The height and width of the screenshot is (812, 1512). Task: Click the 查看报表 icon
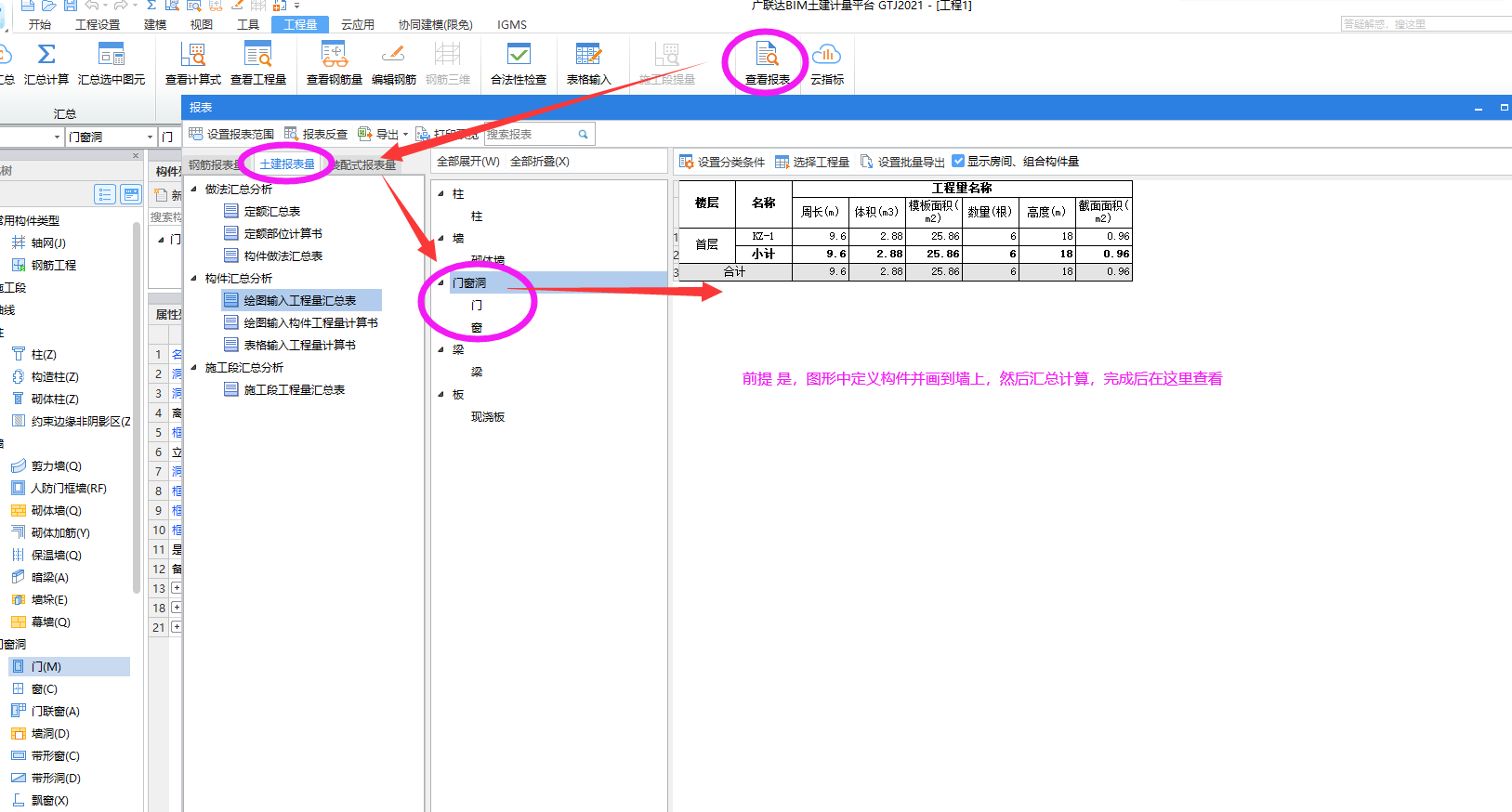(x=767, y=54)
